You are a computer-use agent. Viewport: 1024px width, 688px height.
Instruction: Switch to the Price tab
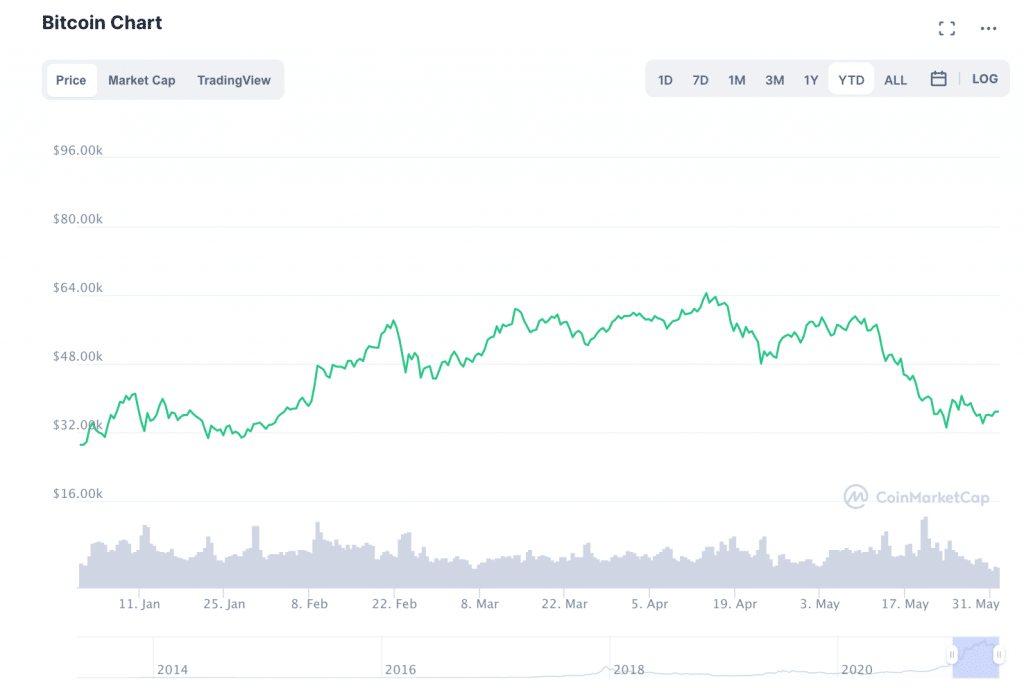71,80
